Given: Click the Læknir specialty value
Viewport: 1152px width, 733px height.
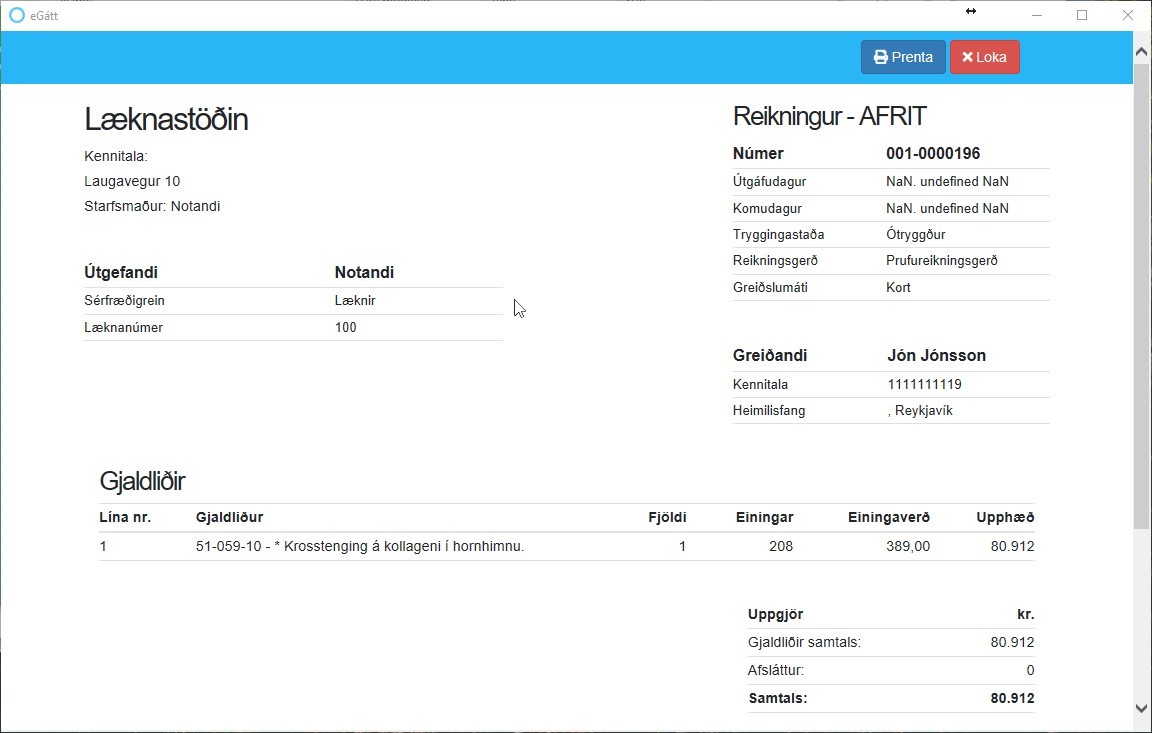Looking at the screenshot, I should click(x=355, y=300).
